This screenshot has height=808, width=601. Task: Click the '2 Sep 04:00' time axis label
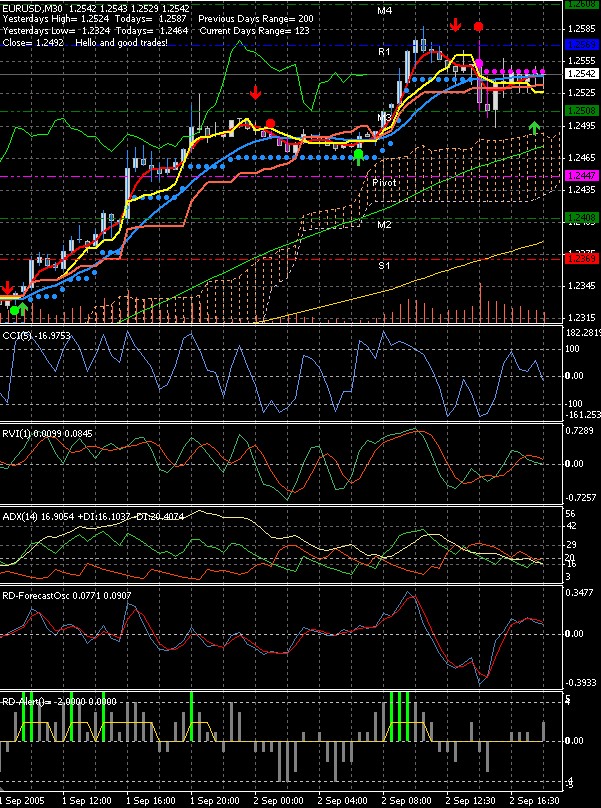click(344, 801)
